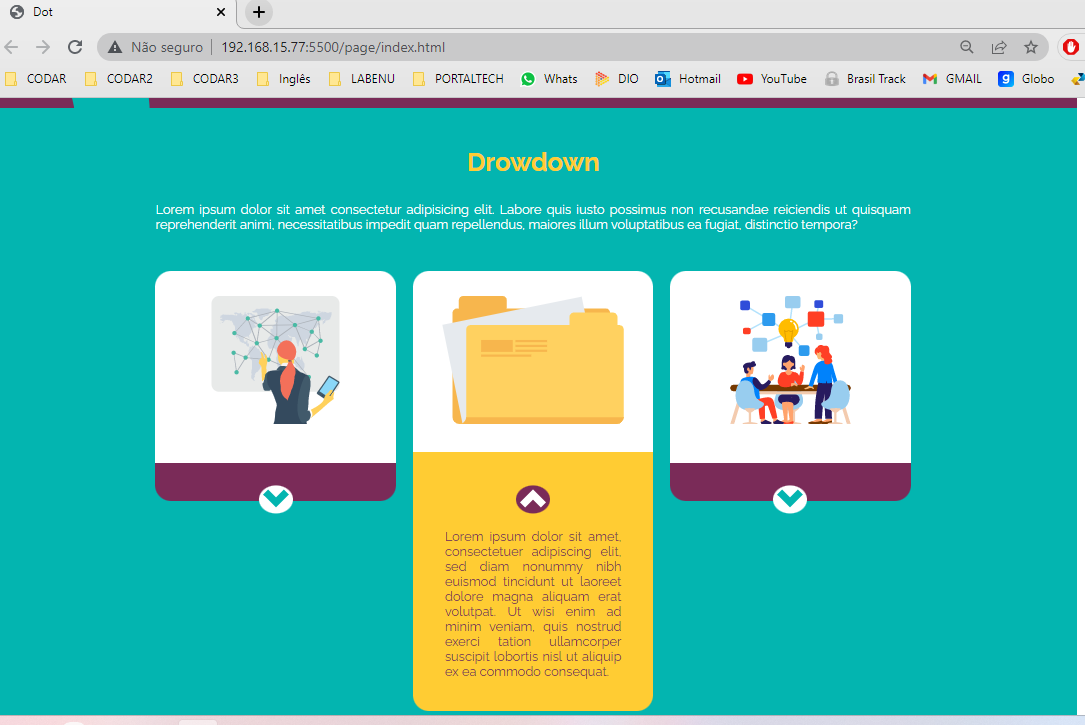This screenshot has width=1085, height=725.
Task: Open the Globo bookmark
Action: point(1026,79)
